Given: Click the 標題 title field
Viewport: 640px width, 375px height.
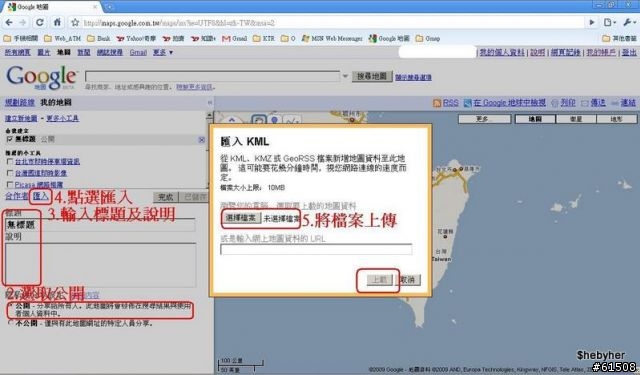Looking at the screenshot, I should pos(100,225).
